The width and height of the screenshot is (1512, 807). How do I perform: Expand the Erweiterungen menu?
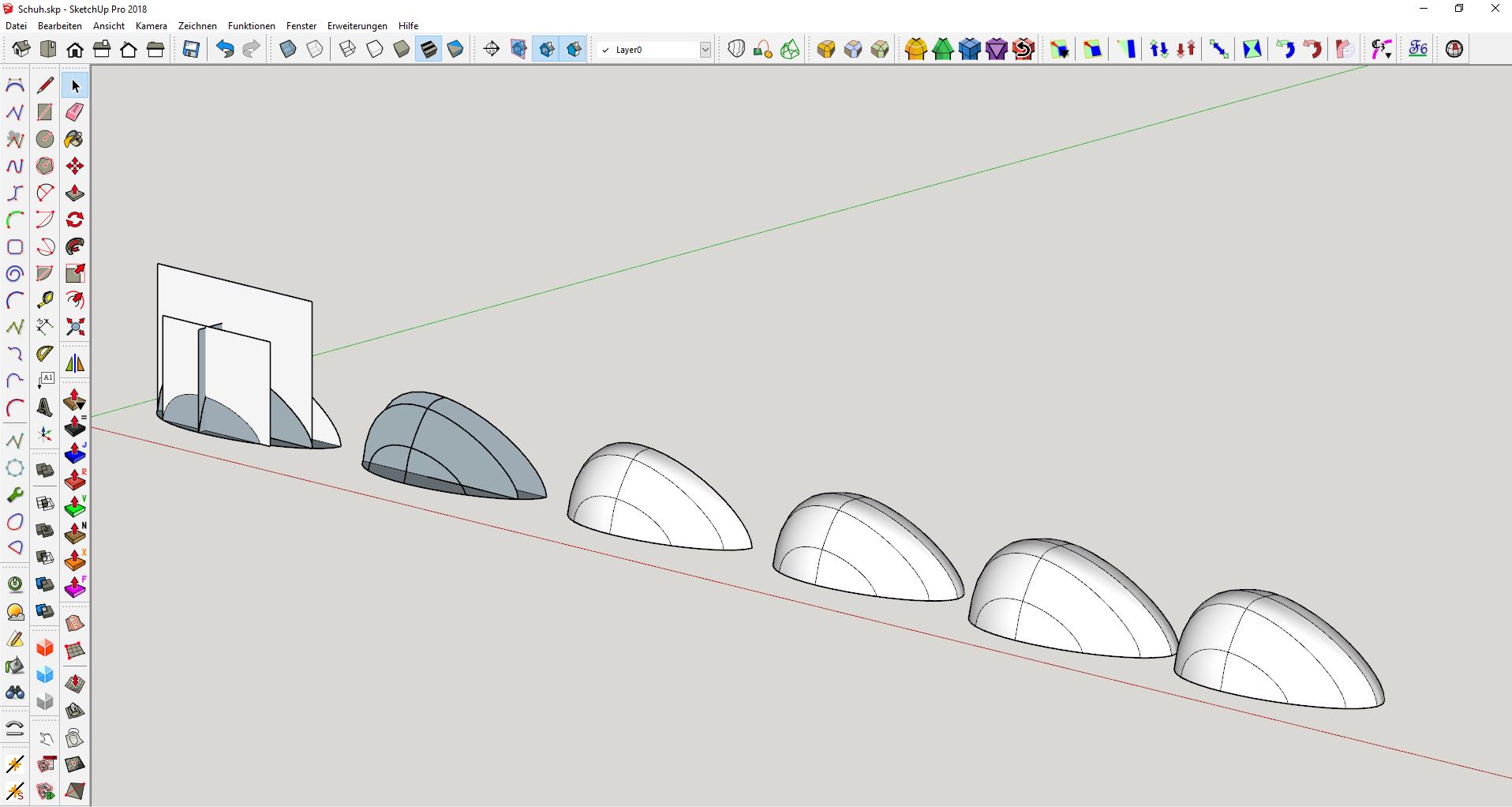pos(357,26)
